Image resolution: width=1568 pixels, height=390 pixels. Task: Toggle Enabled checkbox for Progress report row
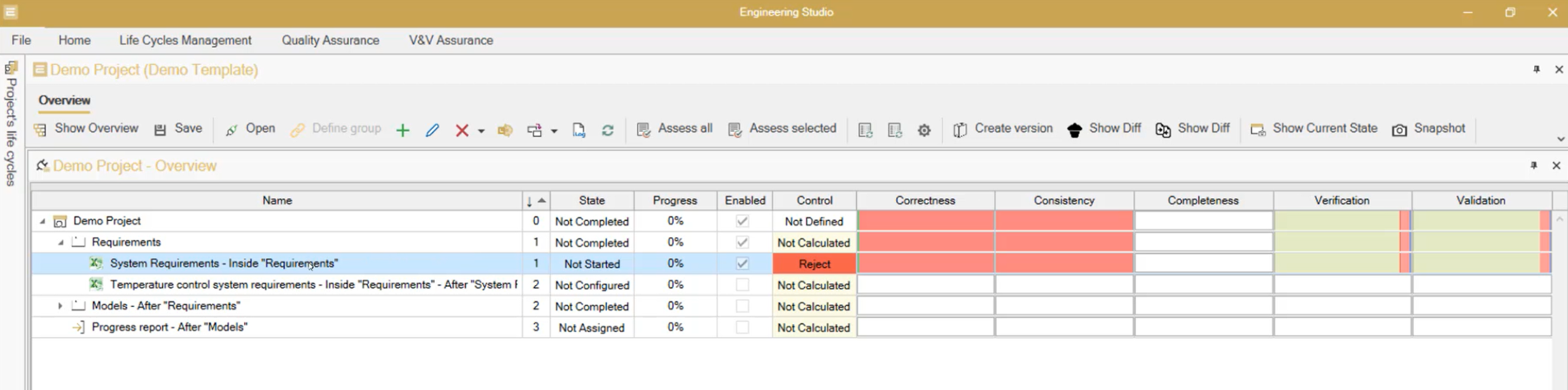point(742,328)
